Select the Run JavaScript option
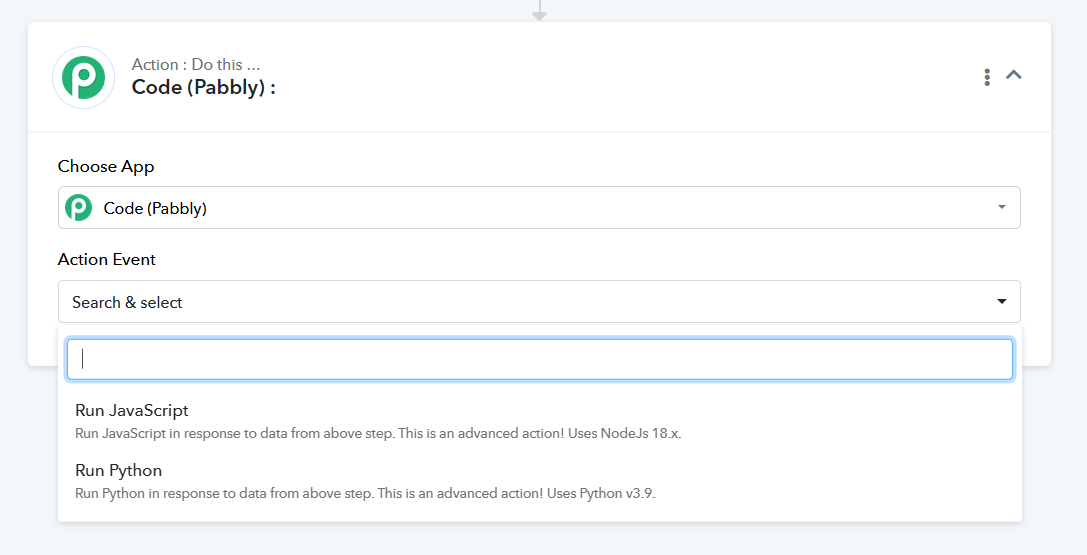 pyautogui.click(x=539, y=421)
